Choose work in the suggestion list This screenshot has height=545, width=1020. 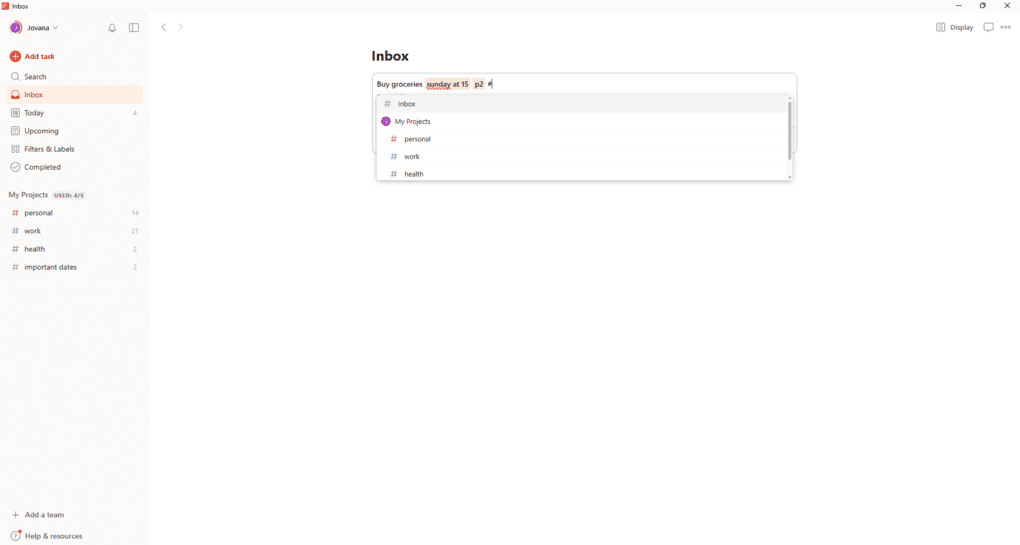point(582,157)
